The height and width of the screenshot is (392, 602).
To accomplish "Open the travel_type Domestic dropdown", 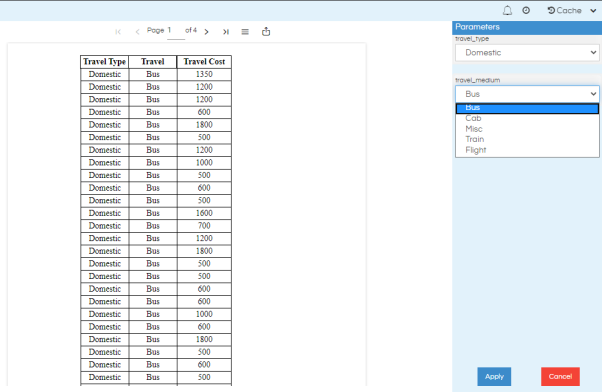I will pyautogui.click(x=527, y=53).
